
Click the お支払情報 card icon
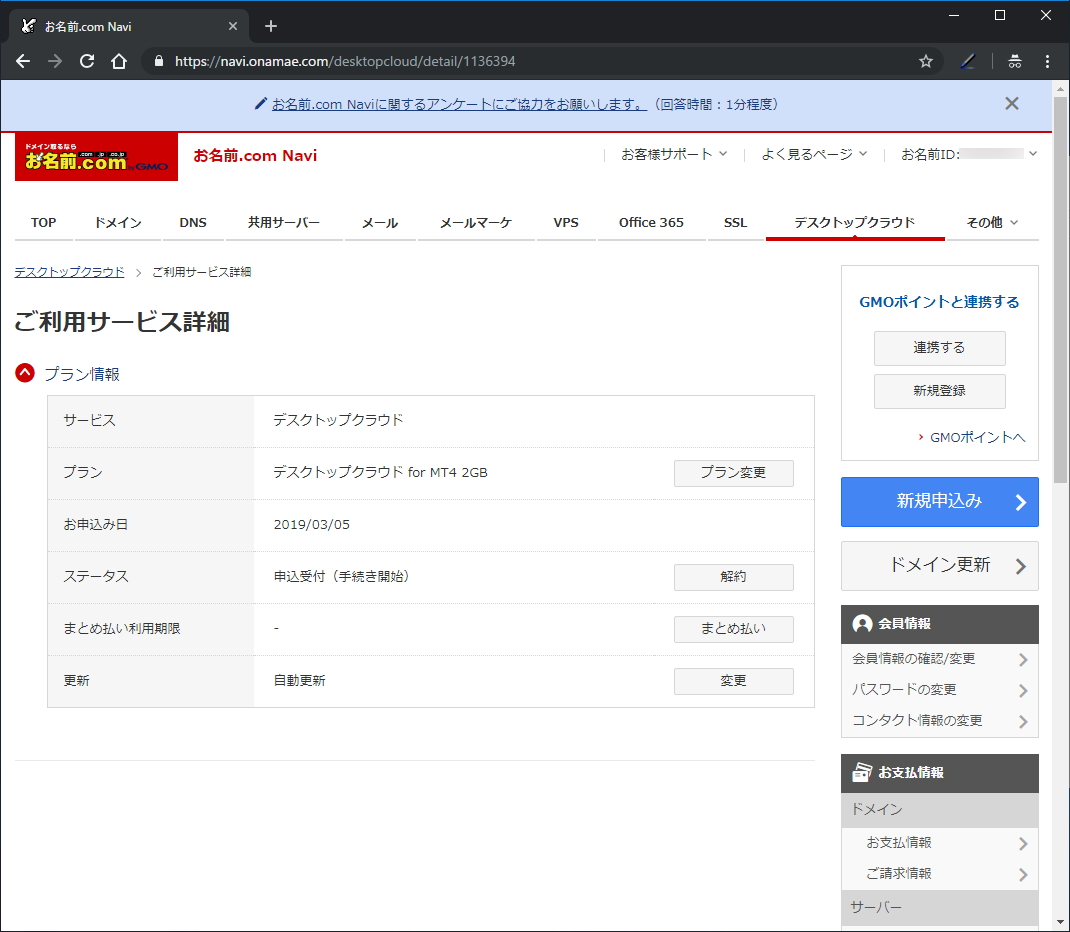(x=863, y=772)
